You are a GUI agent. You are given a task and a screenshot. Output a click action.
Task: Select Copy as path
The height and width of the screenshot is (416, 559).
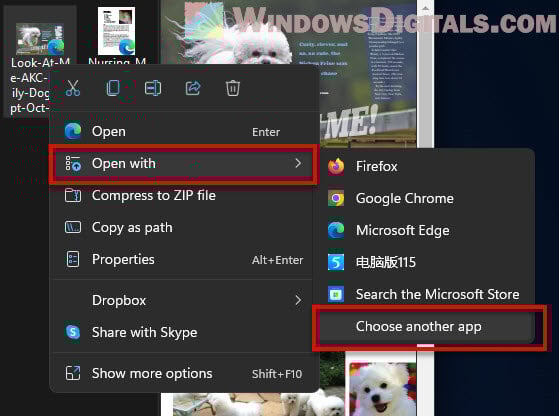point(183,227)
